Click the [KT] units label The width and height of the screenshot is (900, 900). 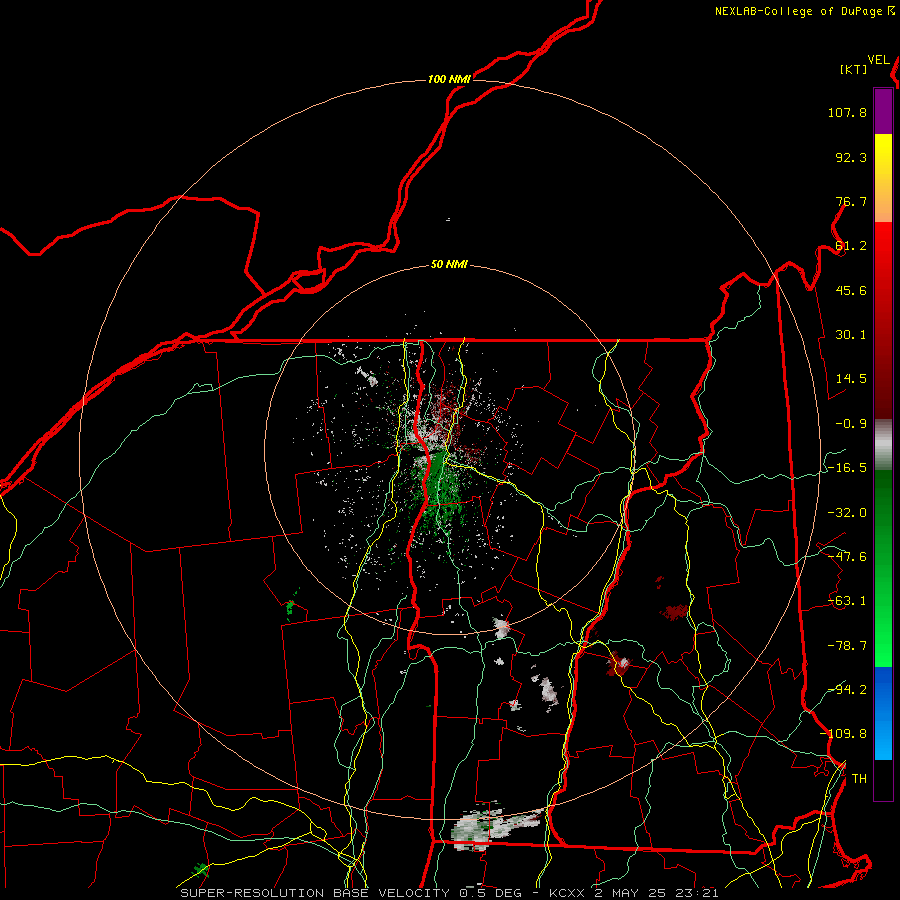853,69
